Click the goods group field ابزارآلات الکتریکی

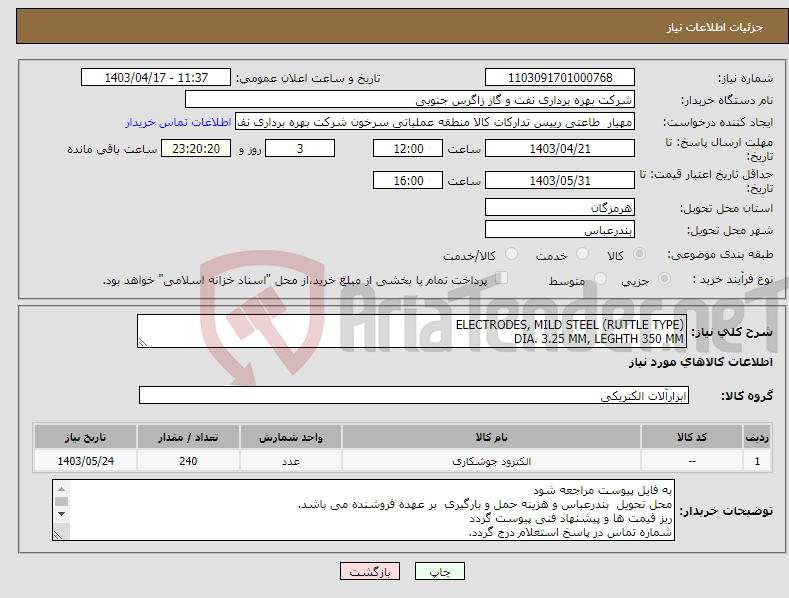[414, 395]
